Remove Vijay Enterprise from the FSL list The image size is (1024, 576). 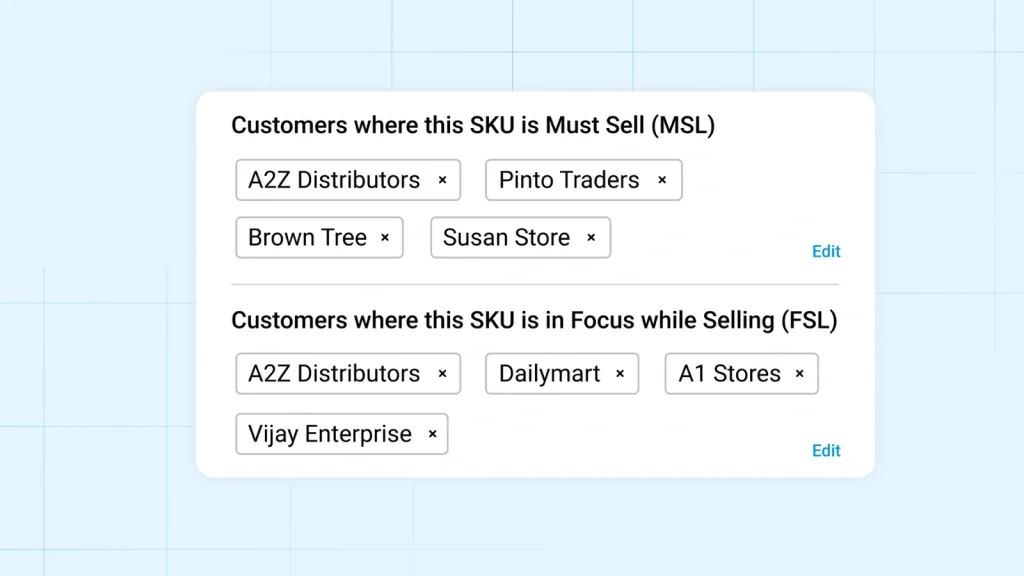click(431, 434)
